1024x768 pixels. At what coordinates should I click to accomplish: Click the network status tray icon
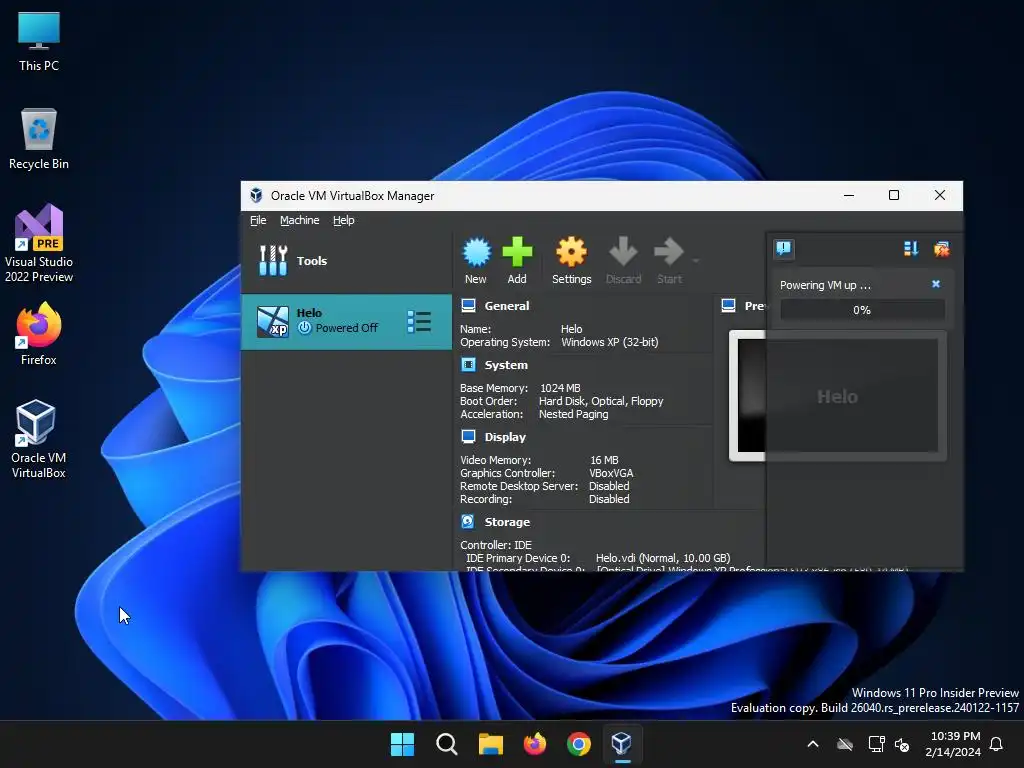876,744
